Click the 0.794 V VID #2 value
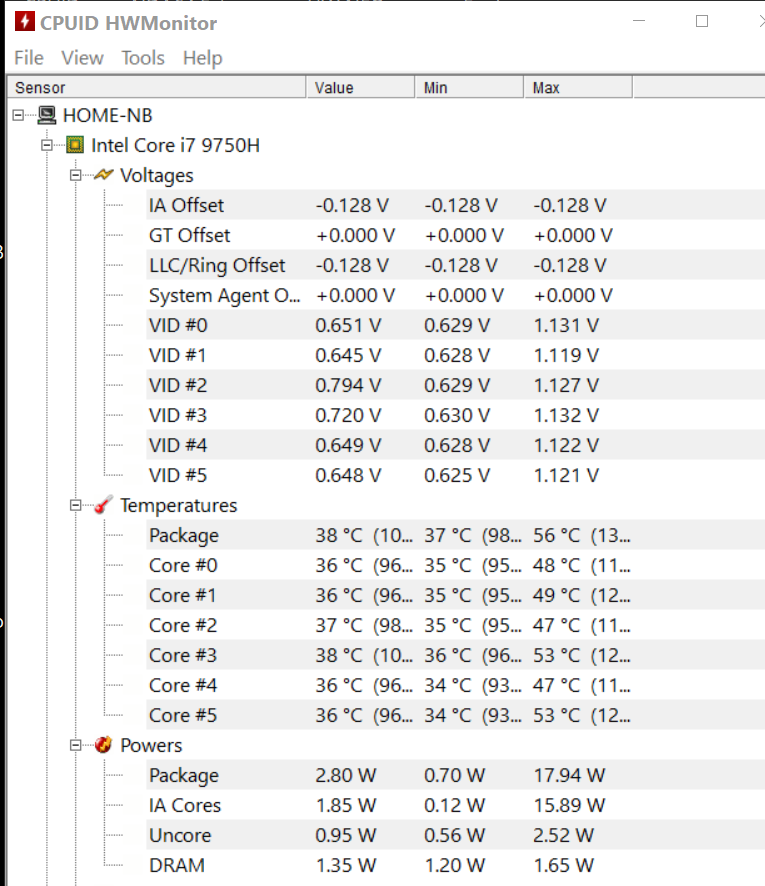Image resolution: width=765 pixels, height=886 pixels. pyautogui.click(x=348, y=385)
